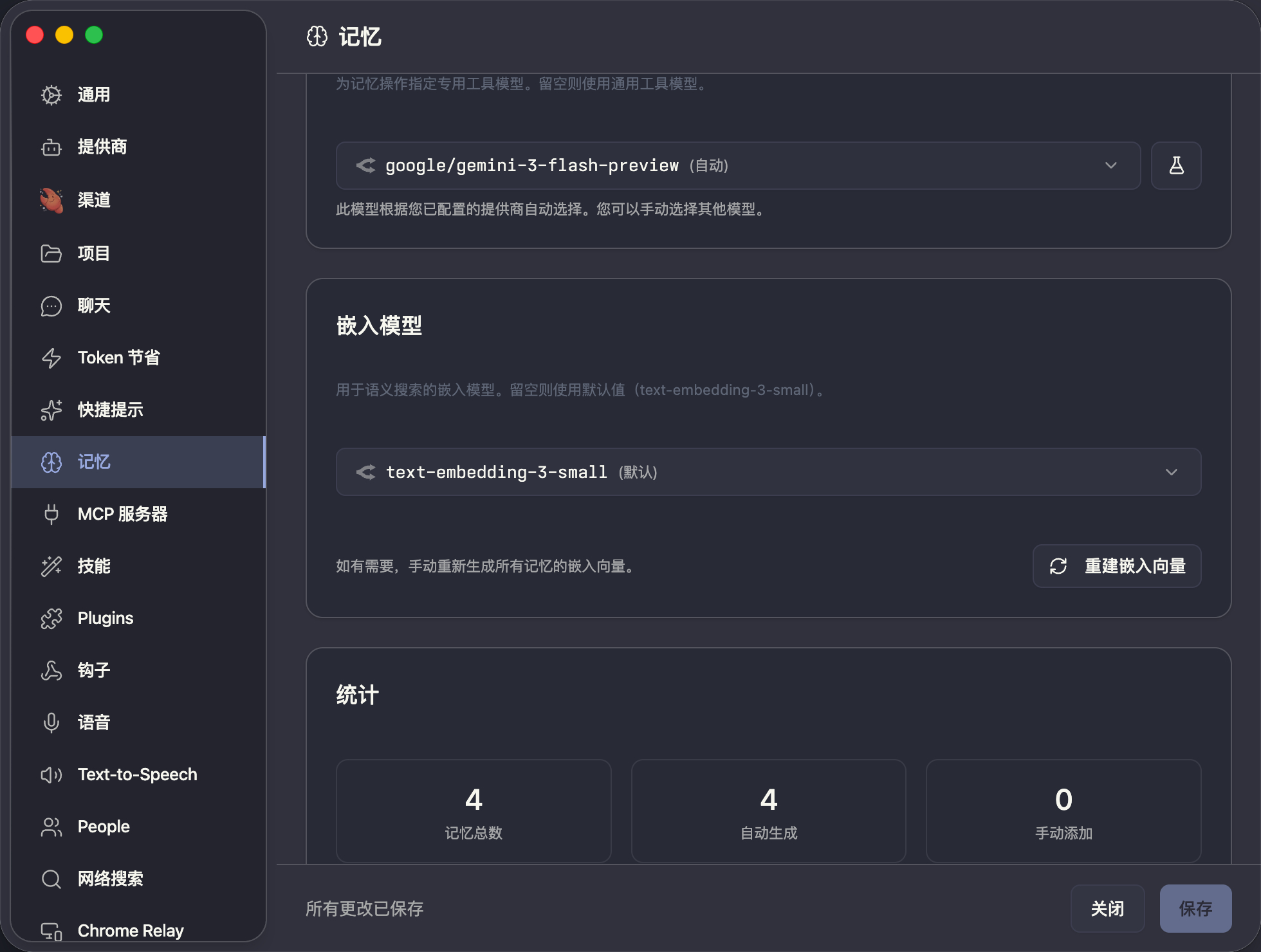Open the 通用 general settings gear icon

click(51, 95)
